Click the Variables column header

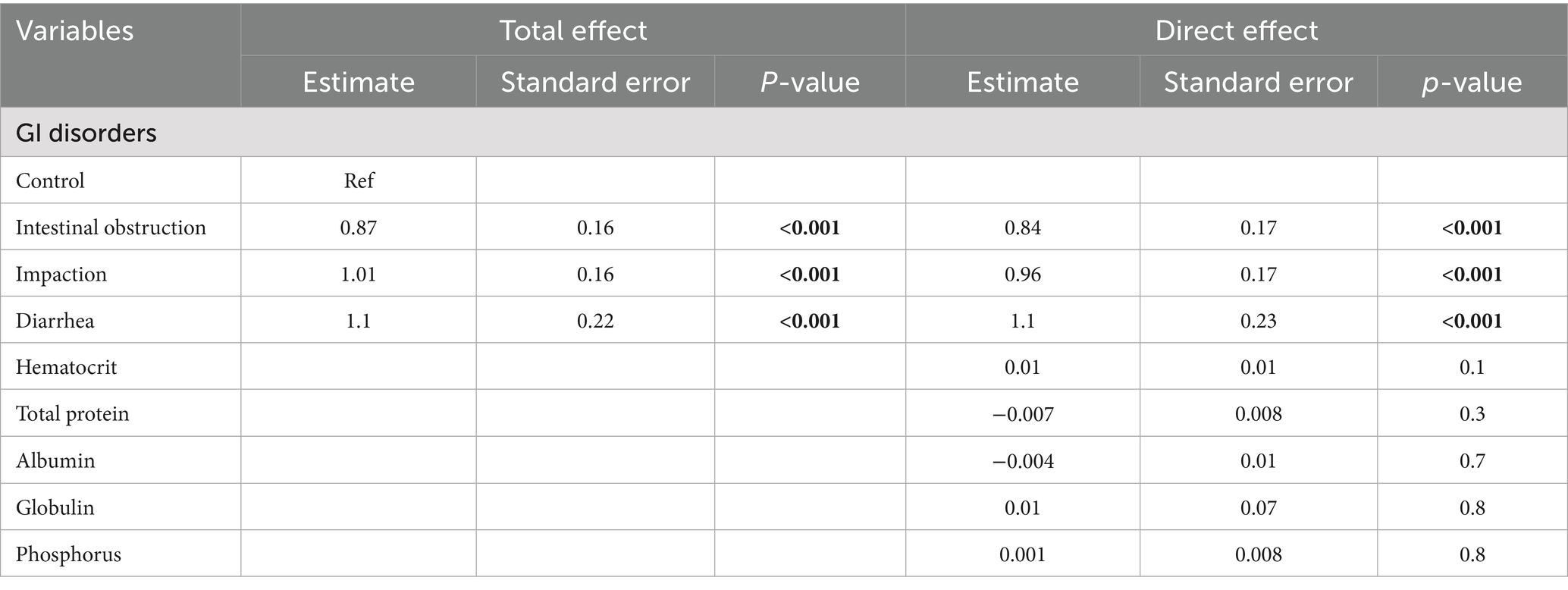[x=74, y=31]
